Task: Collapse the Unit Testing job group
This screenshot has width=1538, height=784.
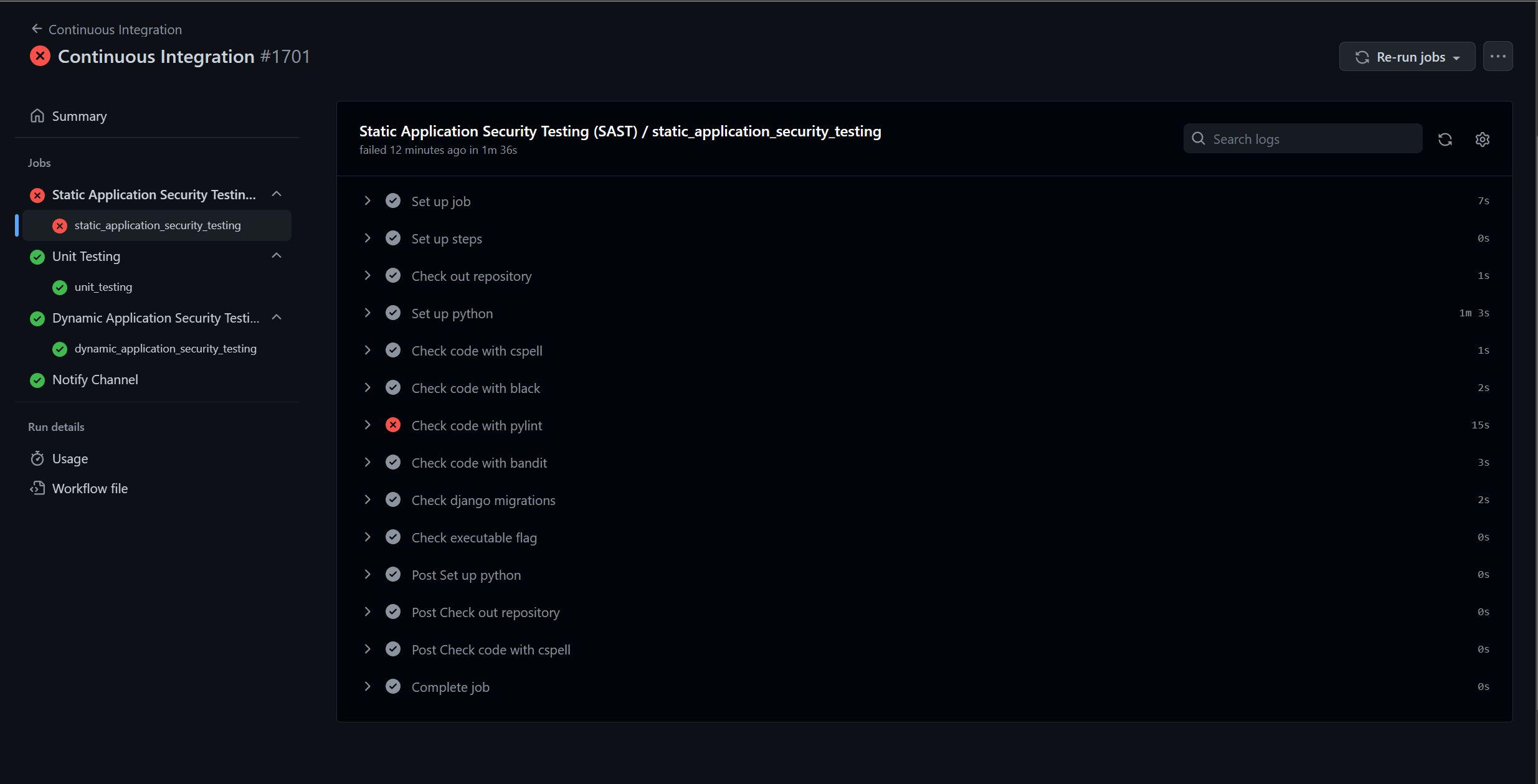Action: [x=276, y=255]
